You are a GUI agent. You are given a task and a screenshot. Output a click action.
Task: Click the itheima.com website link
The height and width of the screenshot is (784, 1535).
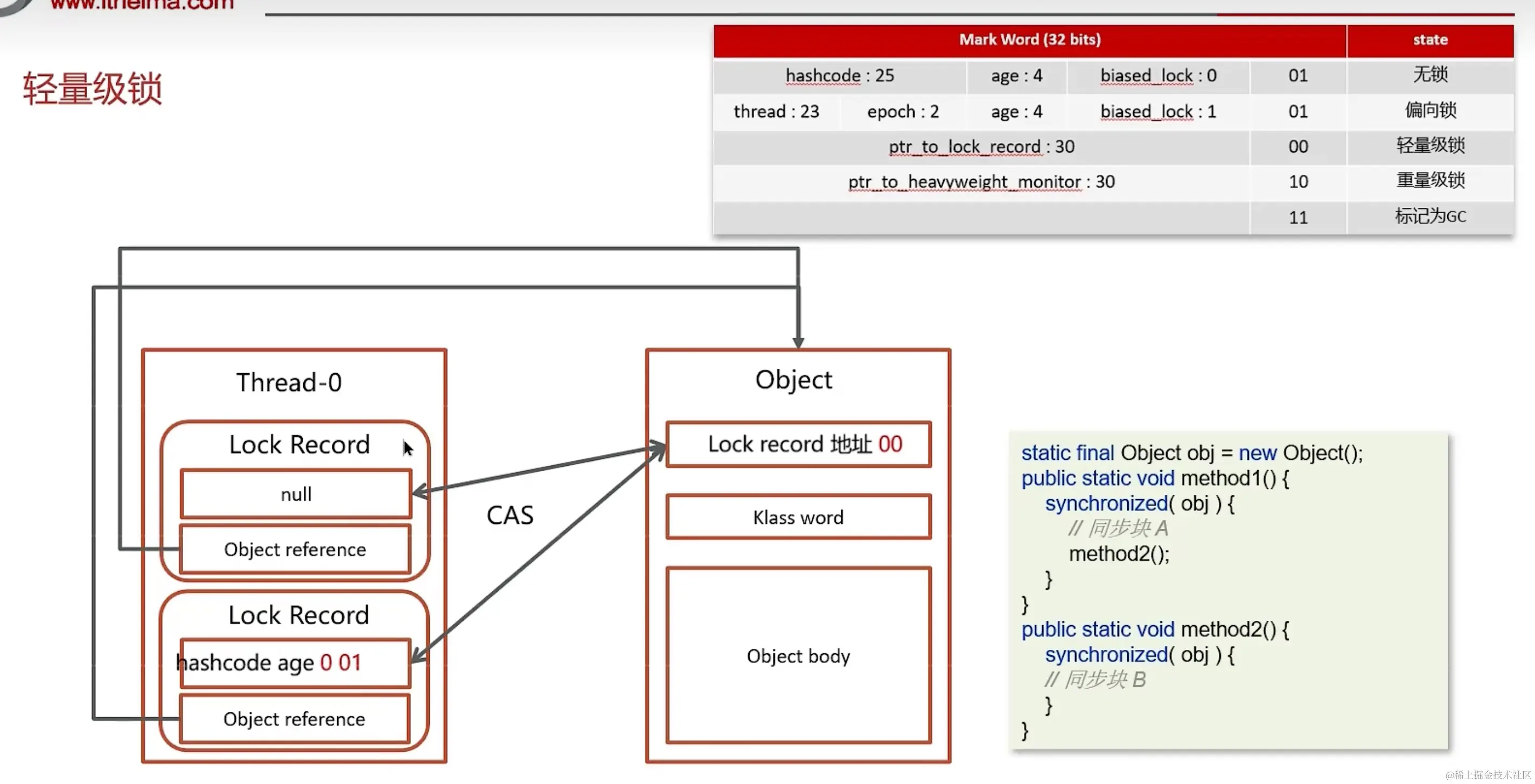click(142, 5)
